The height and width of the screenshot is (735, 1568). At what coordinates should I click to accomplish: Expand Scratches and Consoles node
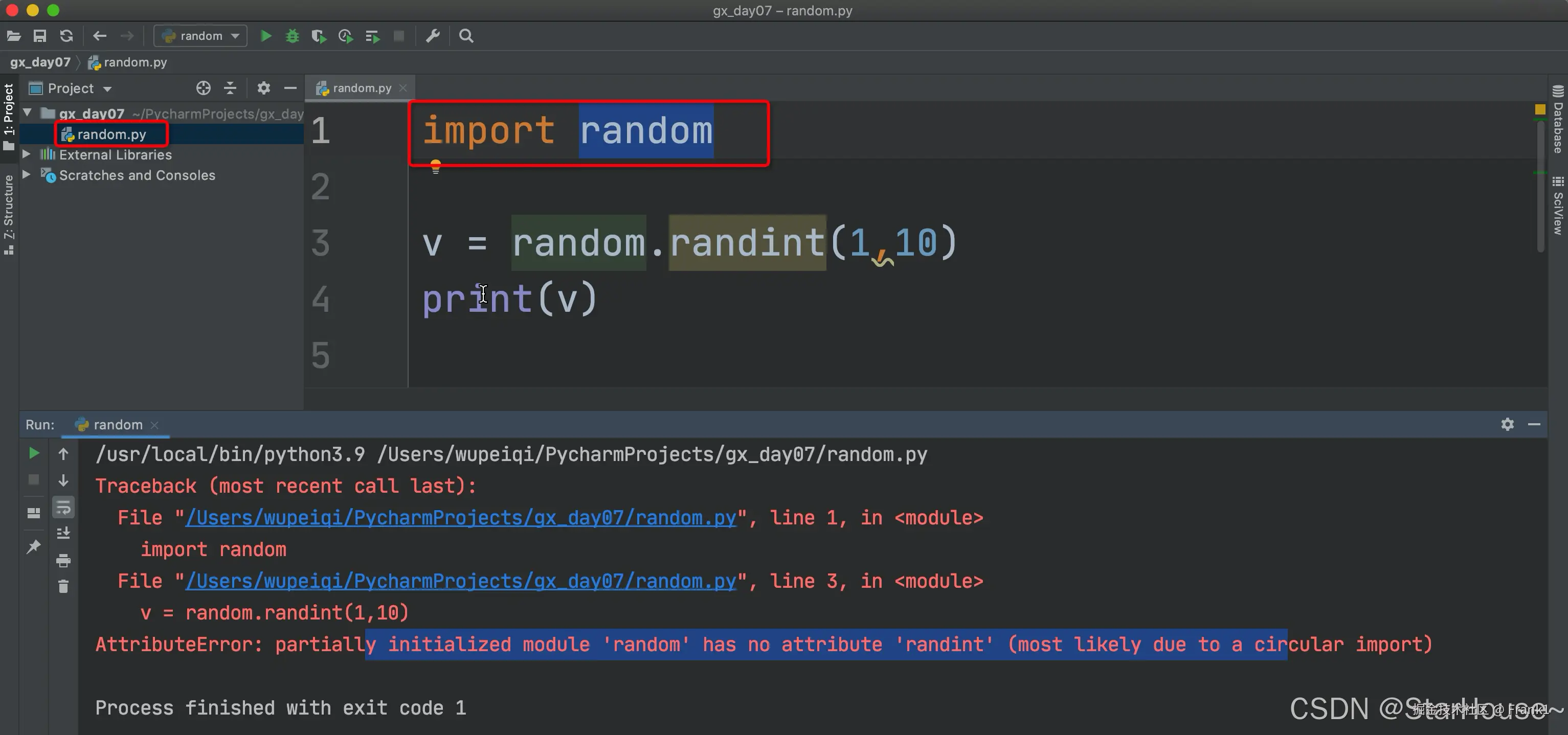pyautogui.click(x=27, y=175)
